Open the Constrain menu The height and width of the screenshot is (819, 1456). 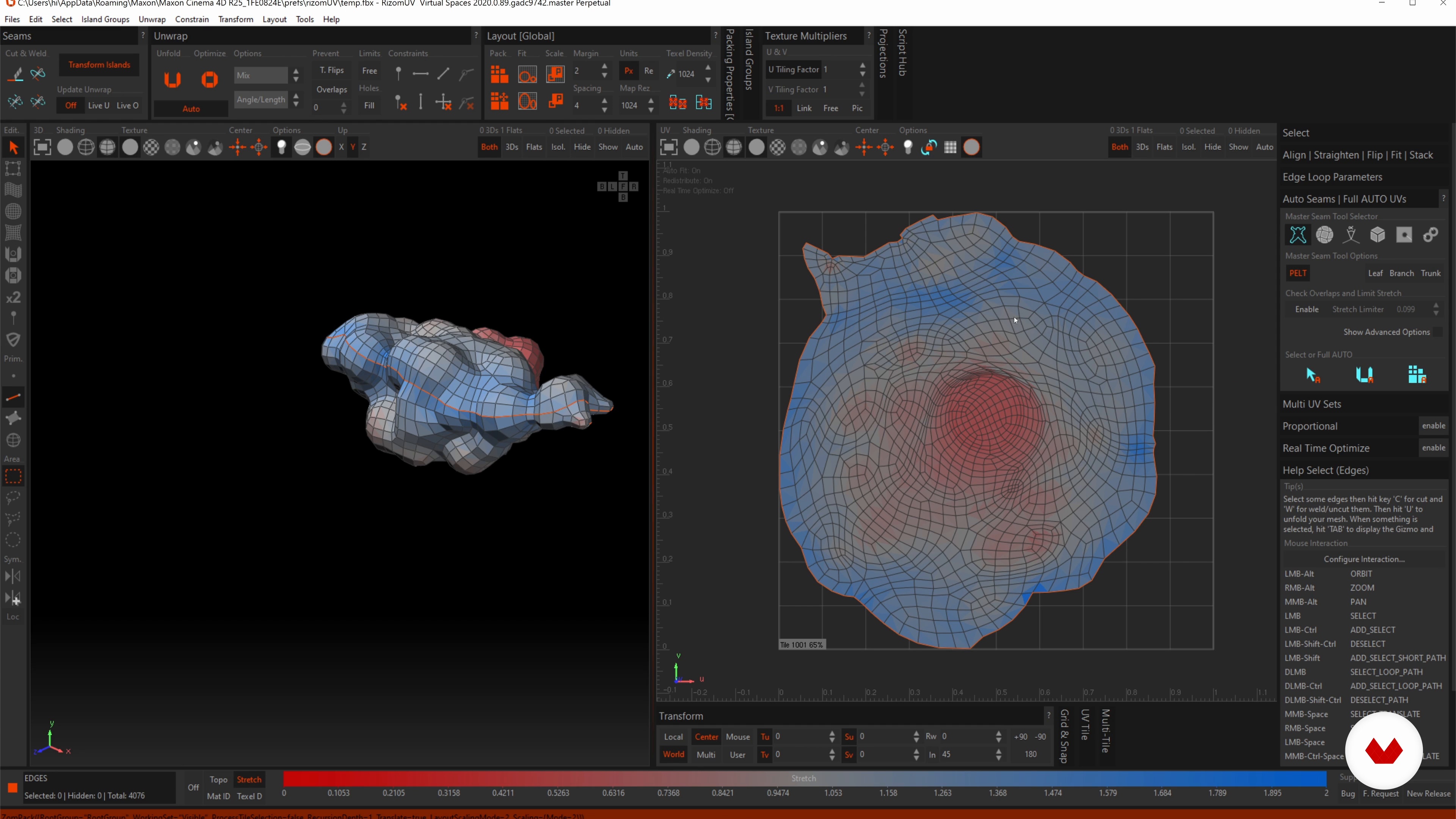click(191, 19)
